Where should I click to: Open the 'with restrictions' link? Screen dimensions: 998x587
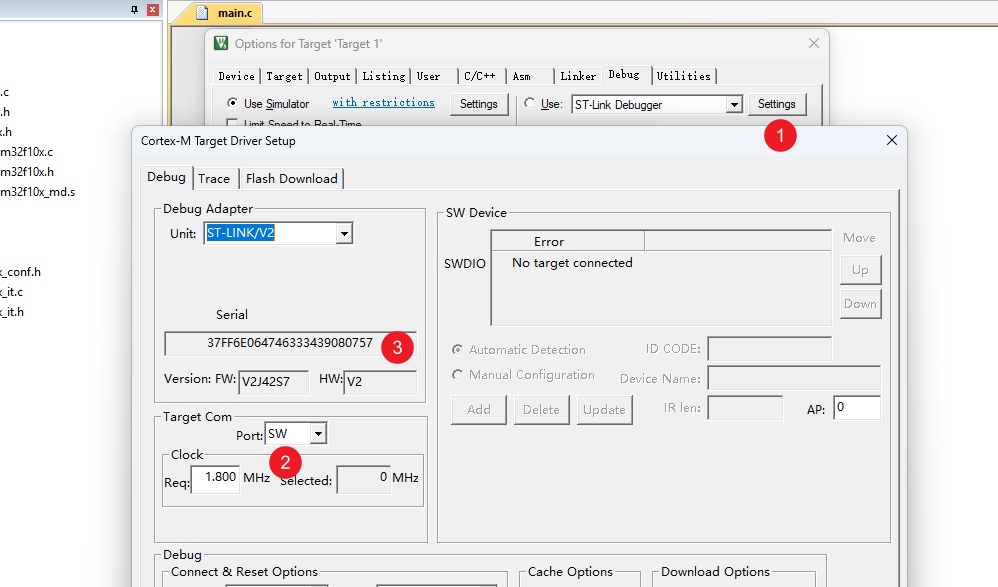coord(383,103)
